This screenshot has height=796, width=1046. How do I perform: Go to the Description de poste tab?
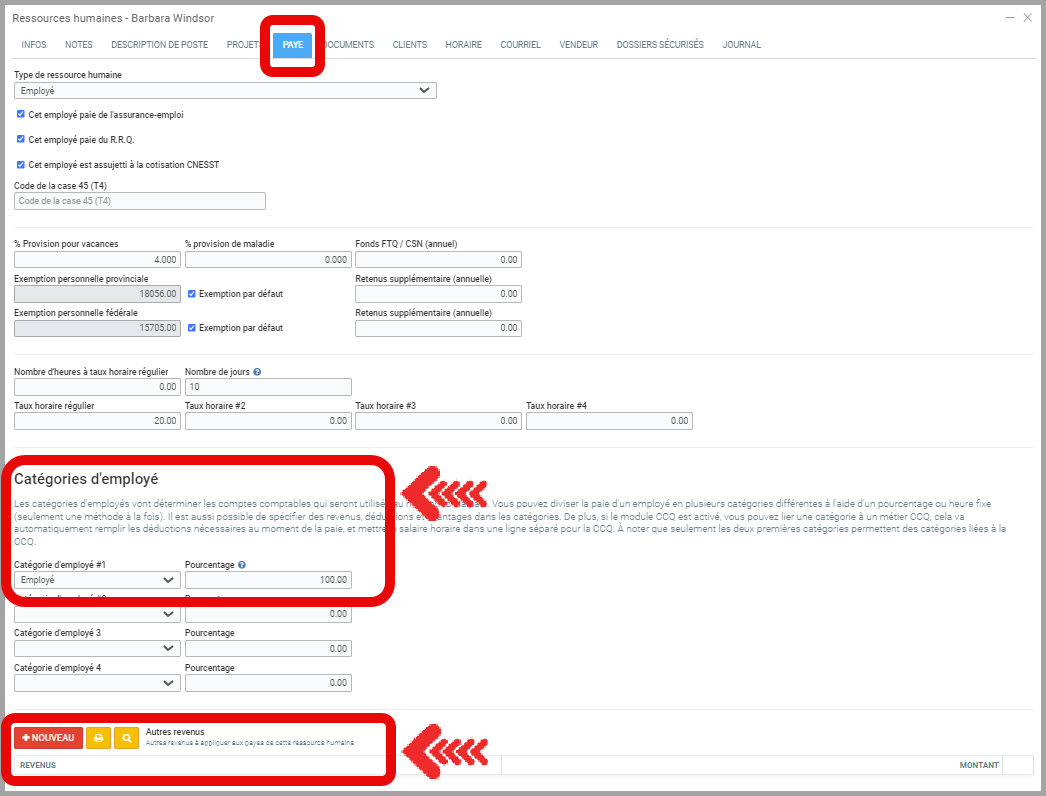(x=160, y=45)
